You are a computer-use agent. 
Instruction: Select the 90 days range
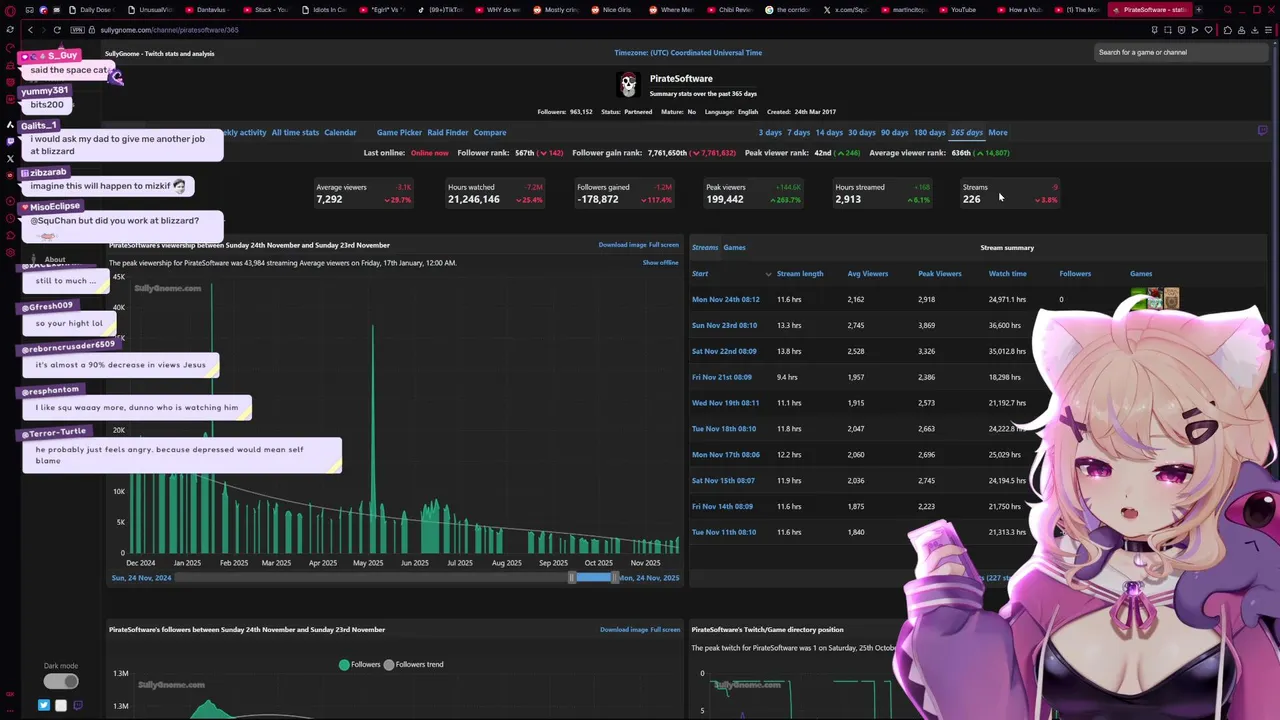coord(895,132)
